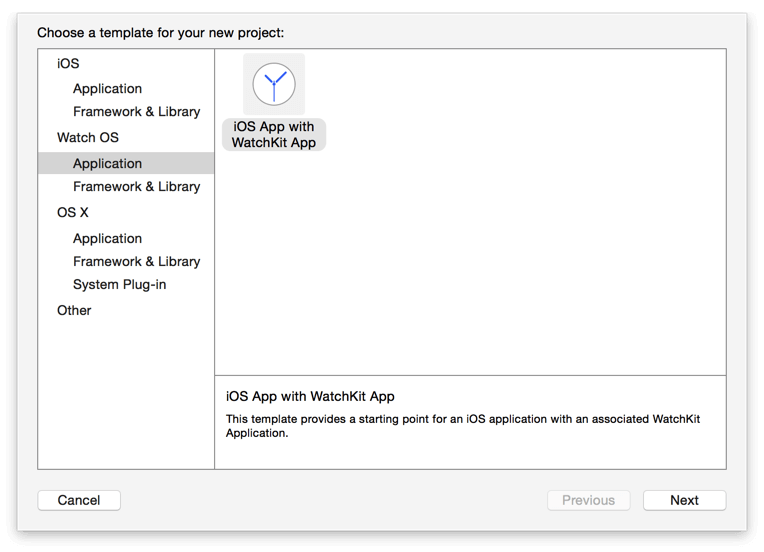Click the bold template title in the description pane
Screen dimensions: 764x552
[x=310, y=396]
